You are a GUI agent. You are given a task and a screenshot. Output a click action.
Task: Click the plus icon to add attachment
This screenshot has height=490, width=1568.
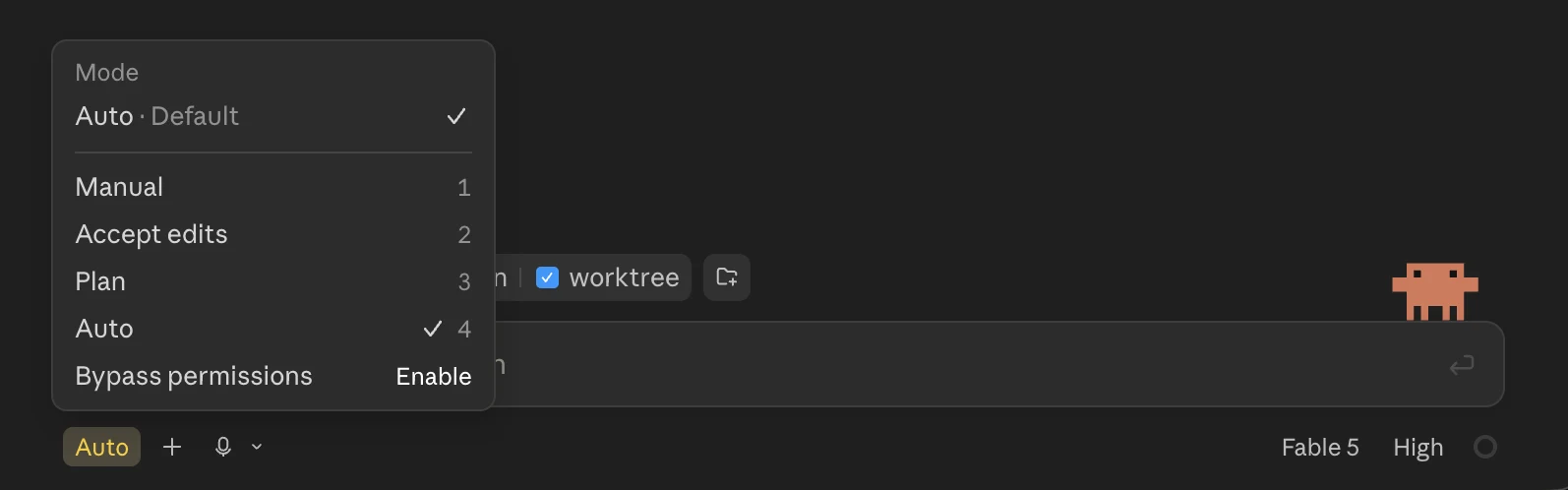coord(172,447)
